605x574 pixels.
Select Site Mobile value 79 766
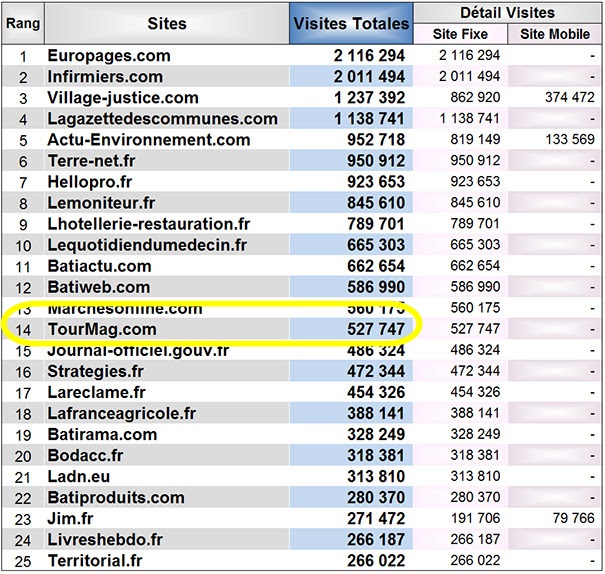pyautogui.click(x=573, y=518)
